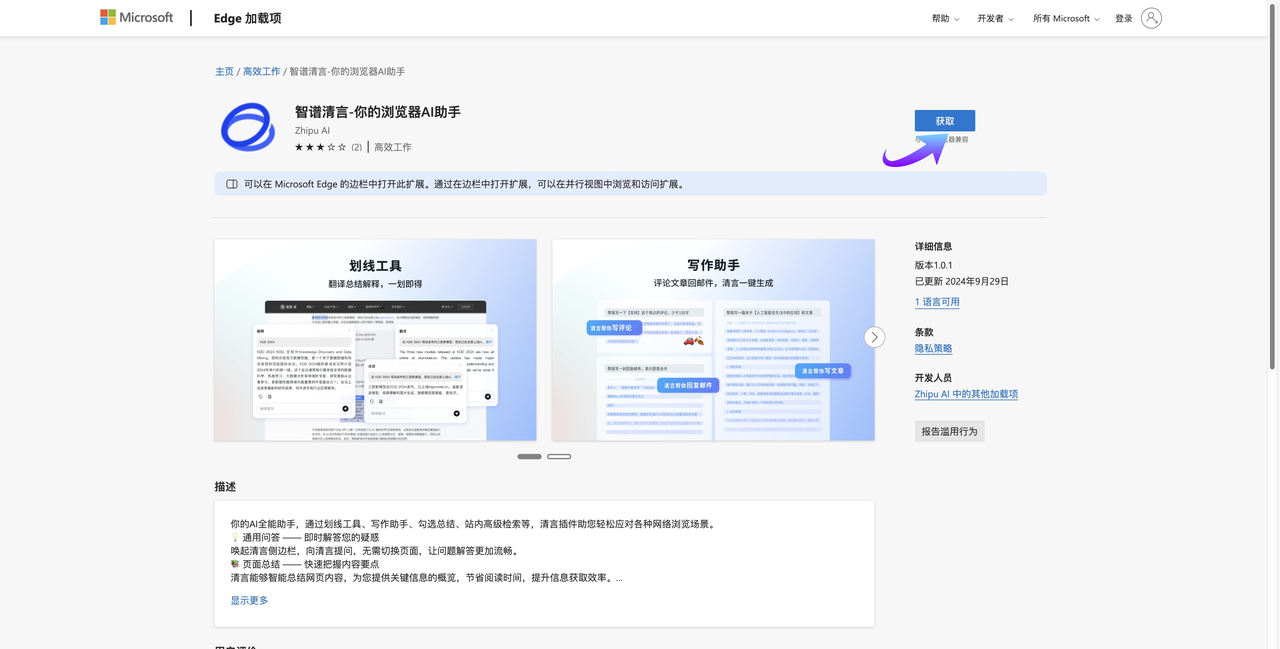Select the second carousel dot indicator
This screenshot has width=1280, height=649.
(559, 455)
